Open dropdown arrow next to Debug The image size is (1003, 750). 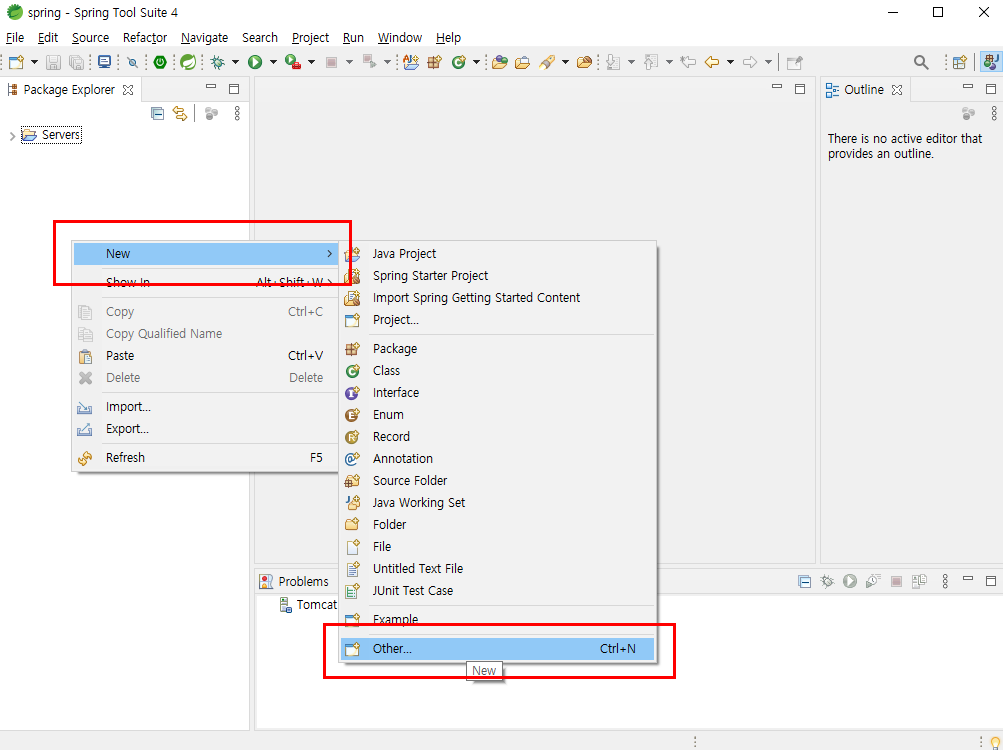[x=235, y=62]
